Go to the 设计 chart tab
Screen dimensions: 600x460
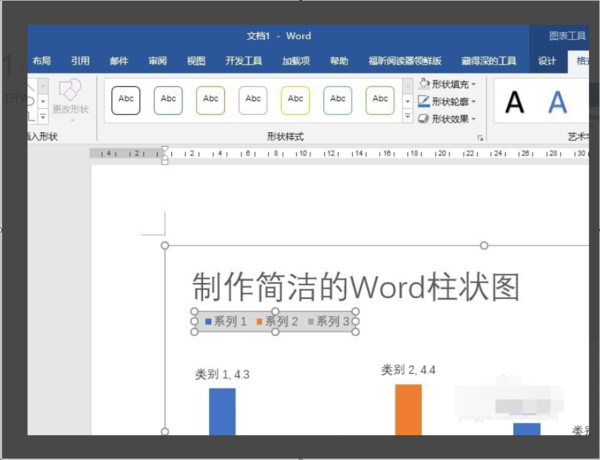coord(547,61)
